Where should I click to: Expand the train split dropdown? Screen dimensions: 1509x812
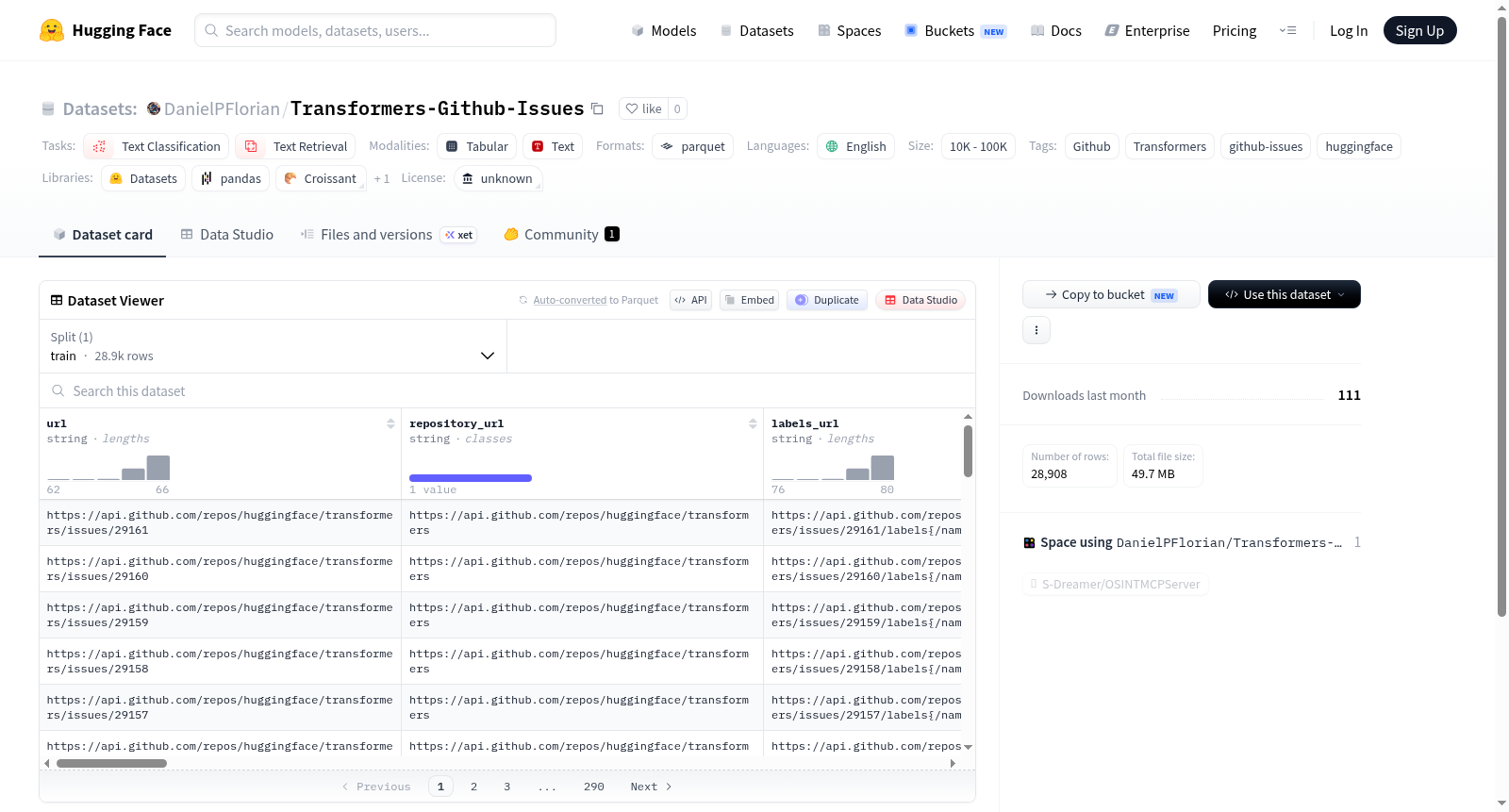[x=274, y=347]
